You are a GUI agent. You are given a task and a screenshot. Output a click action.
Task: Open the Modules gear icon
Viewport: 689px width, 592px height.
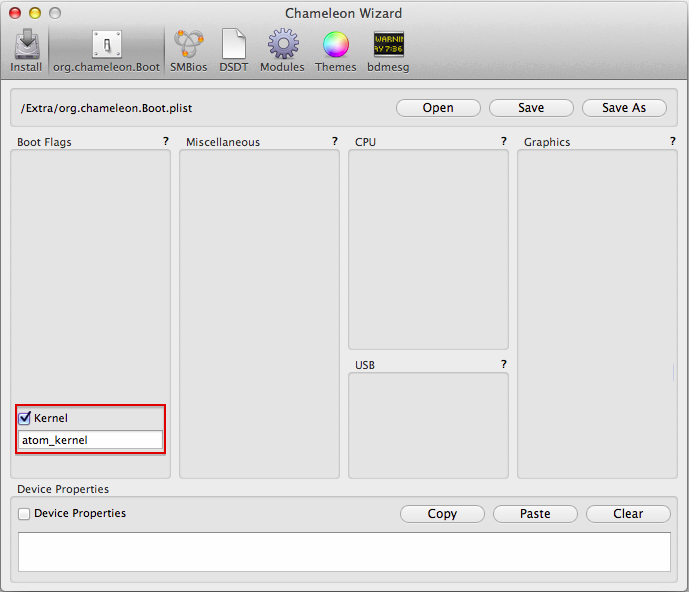coord(282,50)
